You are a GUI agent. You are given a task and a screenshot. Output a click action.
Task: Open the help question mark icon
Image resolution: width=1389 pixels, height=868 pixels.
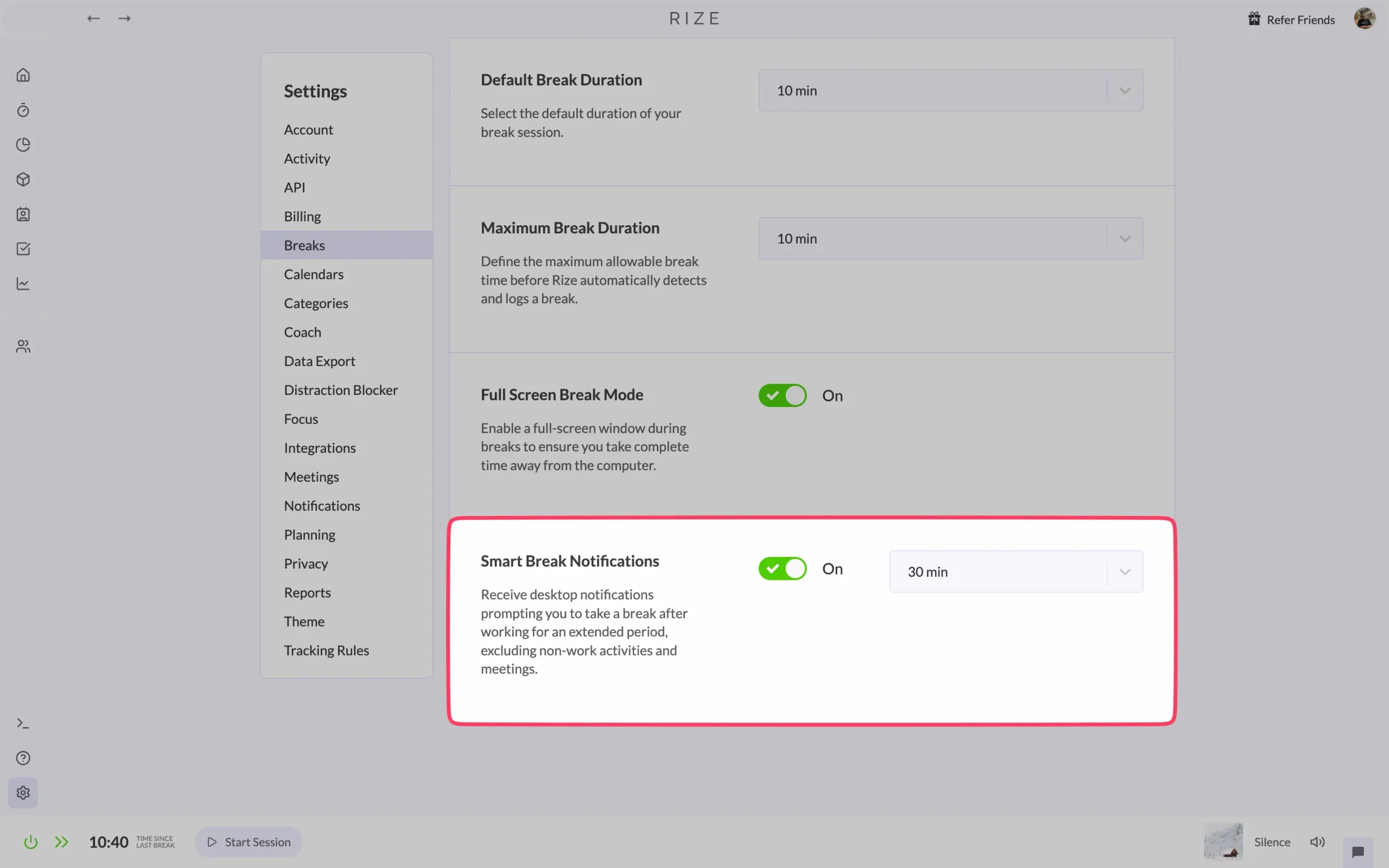tap(23, 758)
